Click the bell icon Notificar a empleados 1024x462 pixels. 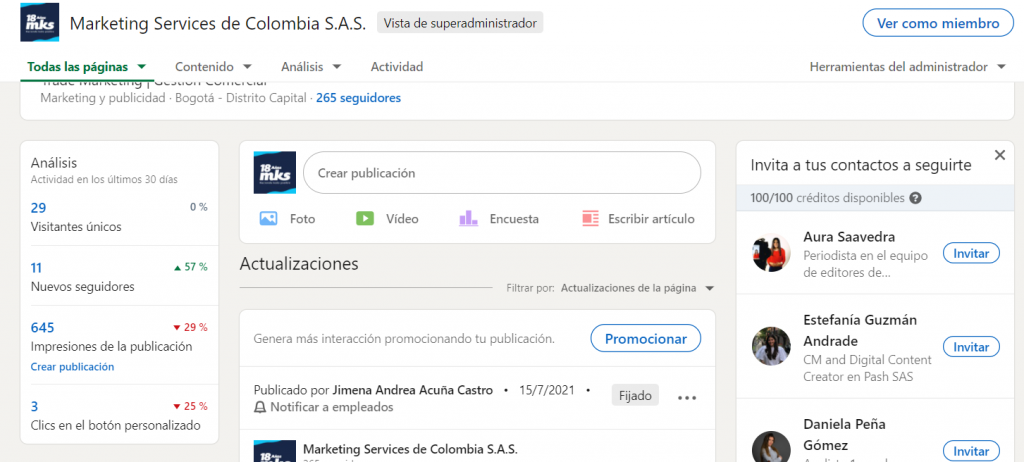[260, 407]
